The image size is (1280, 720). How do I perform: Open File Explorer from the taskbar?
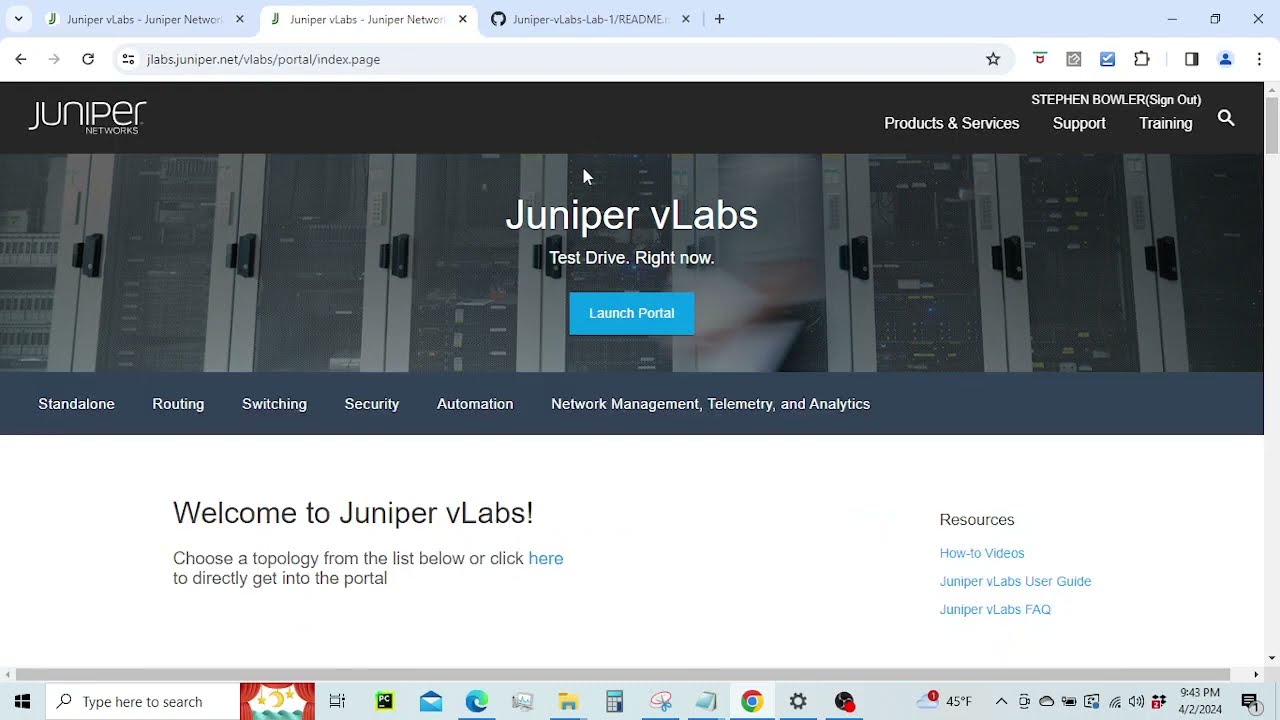[568, 701]
